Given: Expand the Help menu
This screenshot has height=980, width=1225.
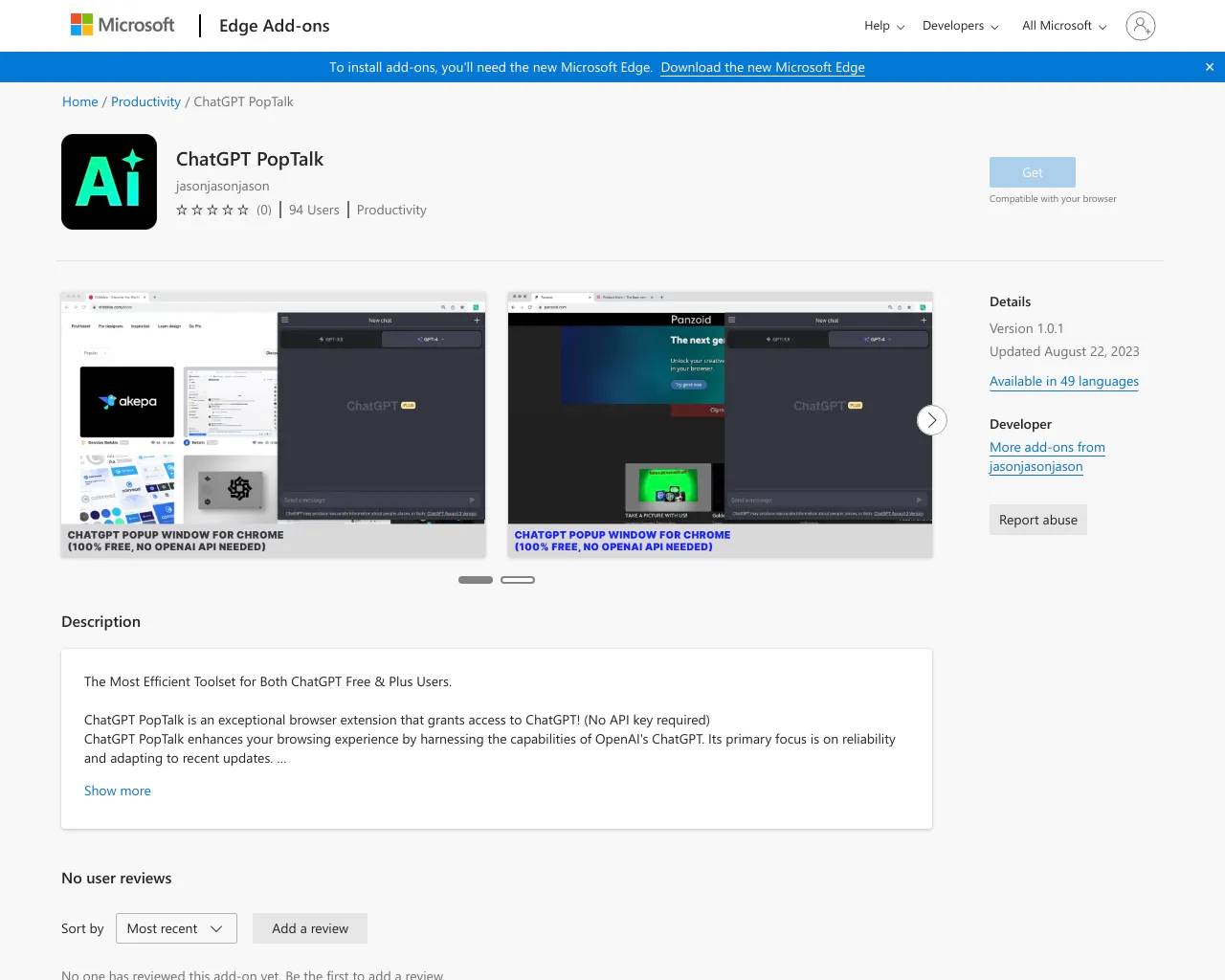Looking at the screenshot, I should [884, 26].
